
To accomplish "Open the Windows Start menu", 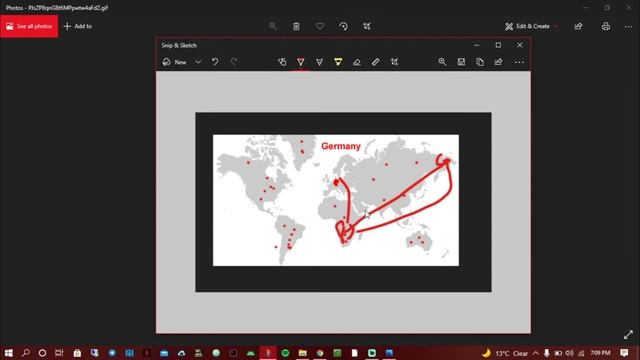I will (x=9, y=353).
